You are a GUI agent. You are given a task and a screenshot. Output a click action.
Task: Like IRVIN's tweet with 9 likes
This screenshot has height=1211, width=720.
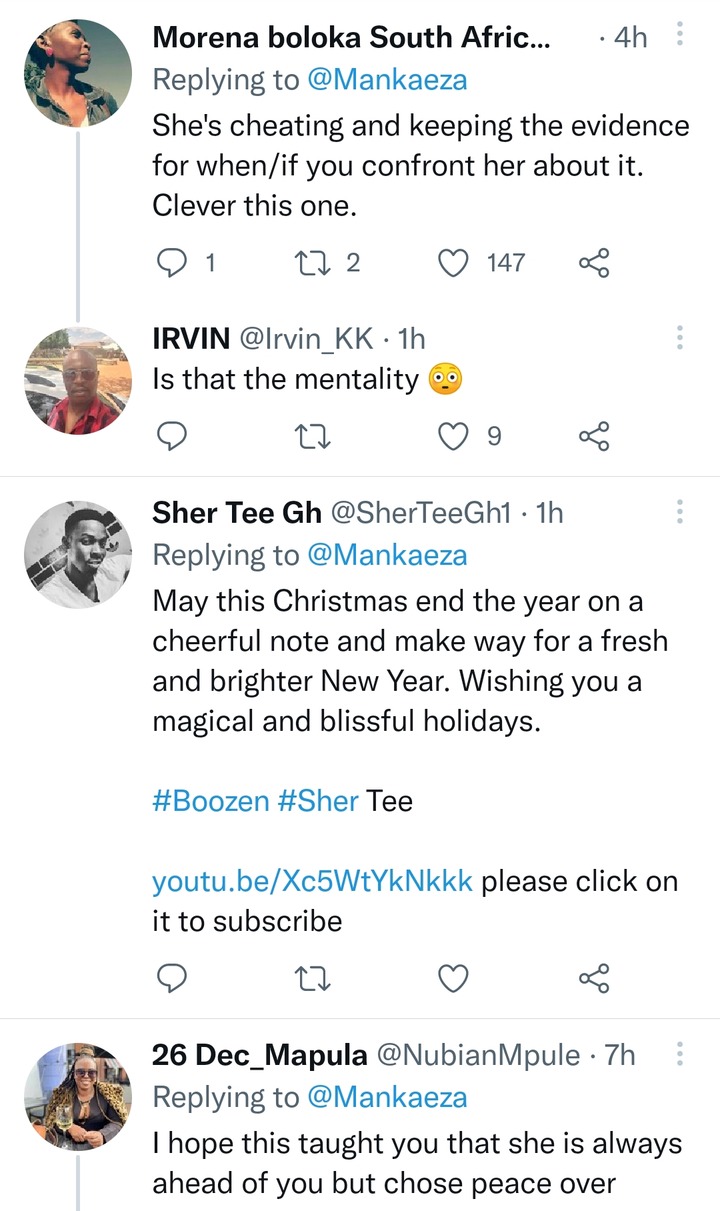click(455, 435)
